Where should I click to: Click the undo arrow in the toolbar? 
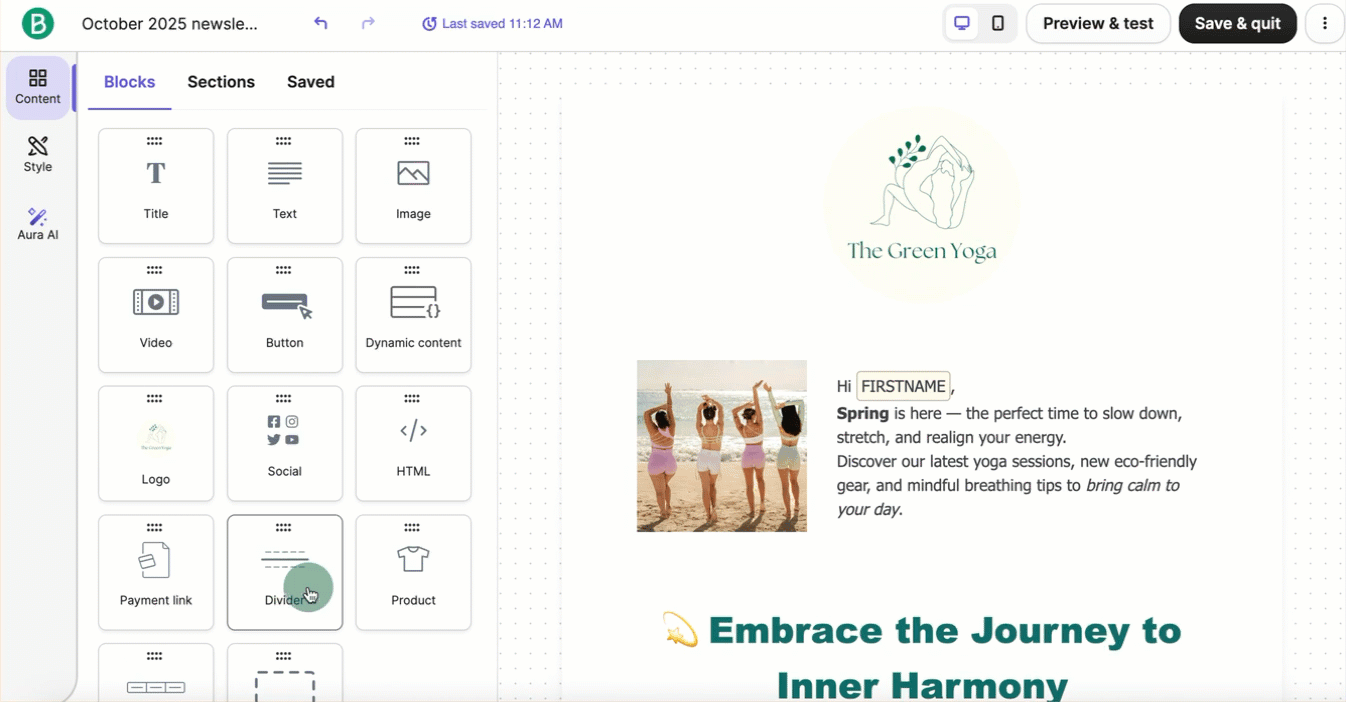coord(321,22)
